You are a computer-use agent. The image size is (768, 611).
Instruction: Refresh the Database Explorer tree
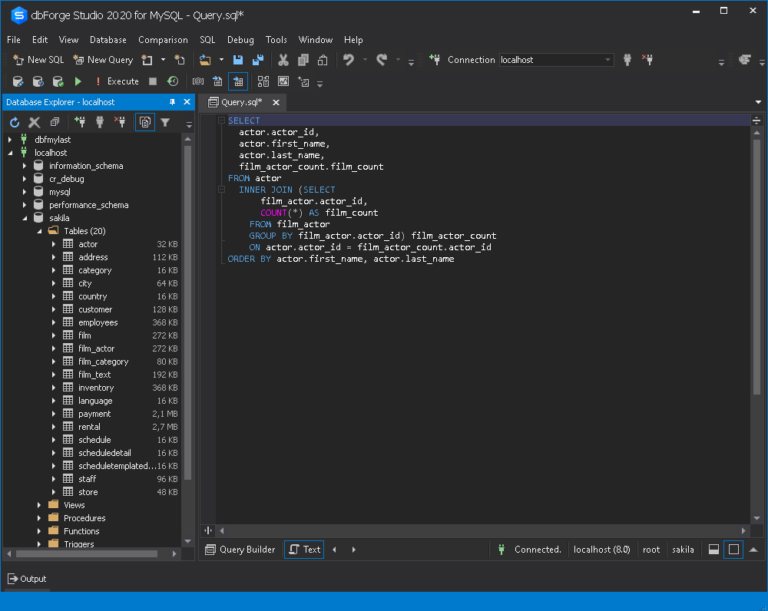14,122
